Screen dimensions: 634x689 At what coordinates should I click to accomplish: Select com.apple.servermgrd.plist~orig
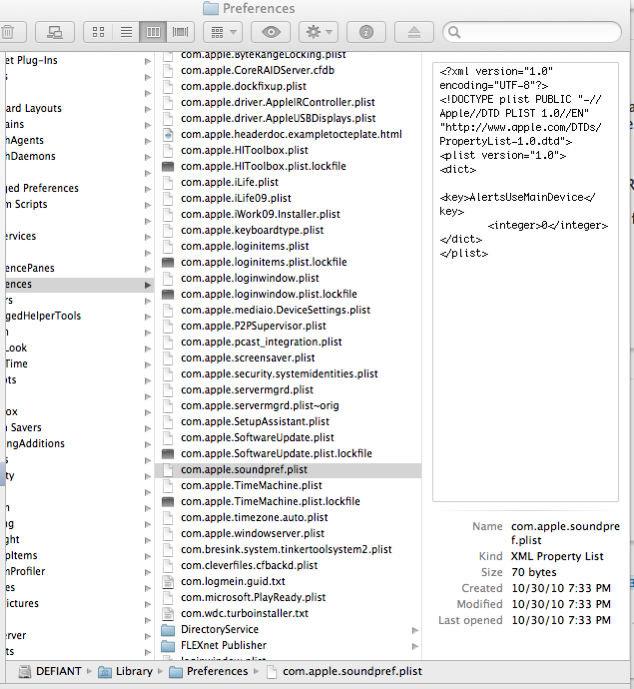coord(260,406)
